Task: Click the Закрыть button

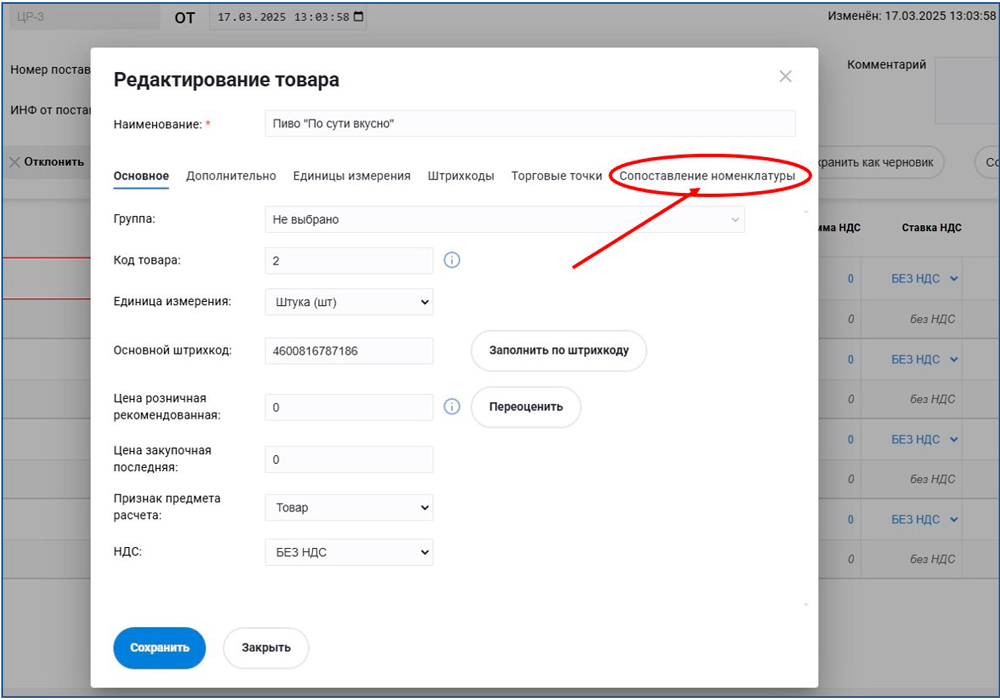Action: click(266, 648)
